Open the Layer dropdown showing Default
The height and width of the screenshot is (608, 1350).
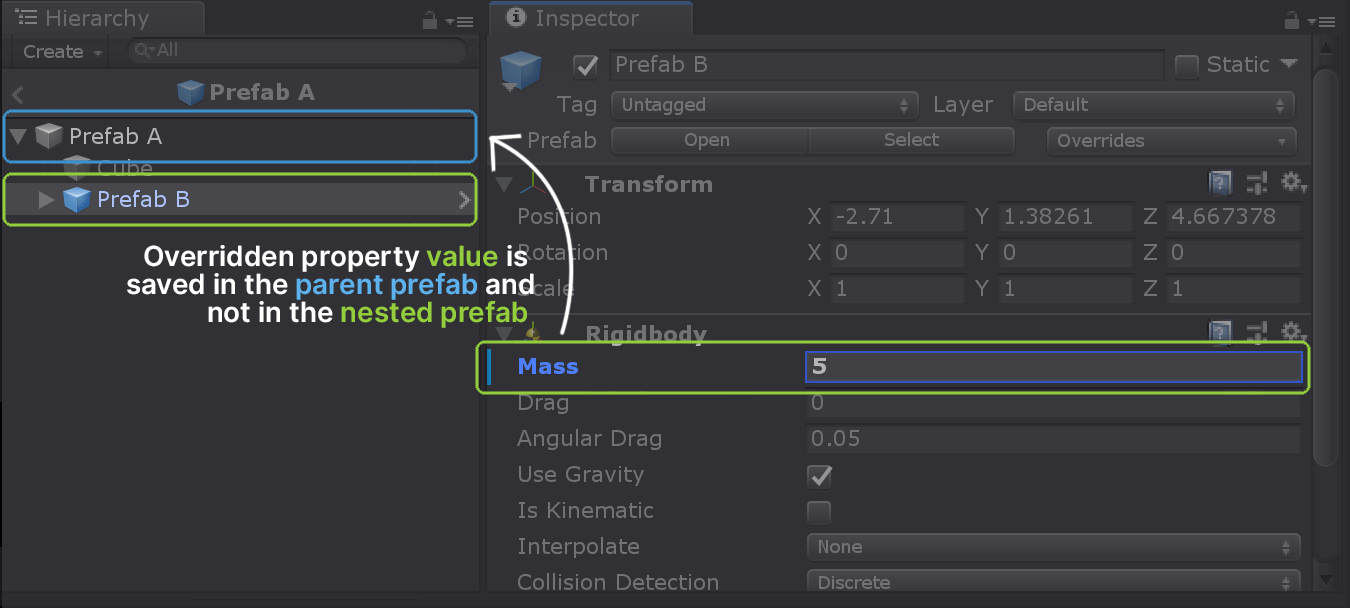coord(1153,105)
